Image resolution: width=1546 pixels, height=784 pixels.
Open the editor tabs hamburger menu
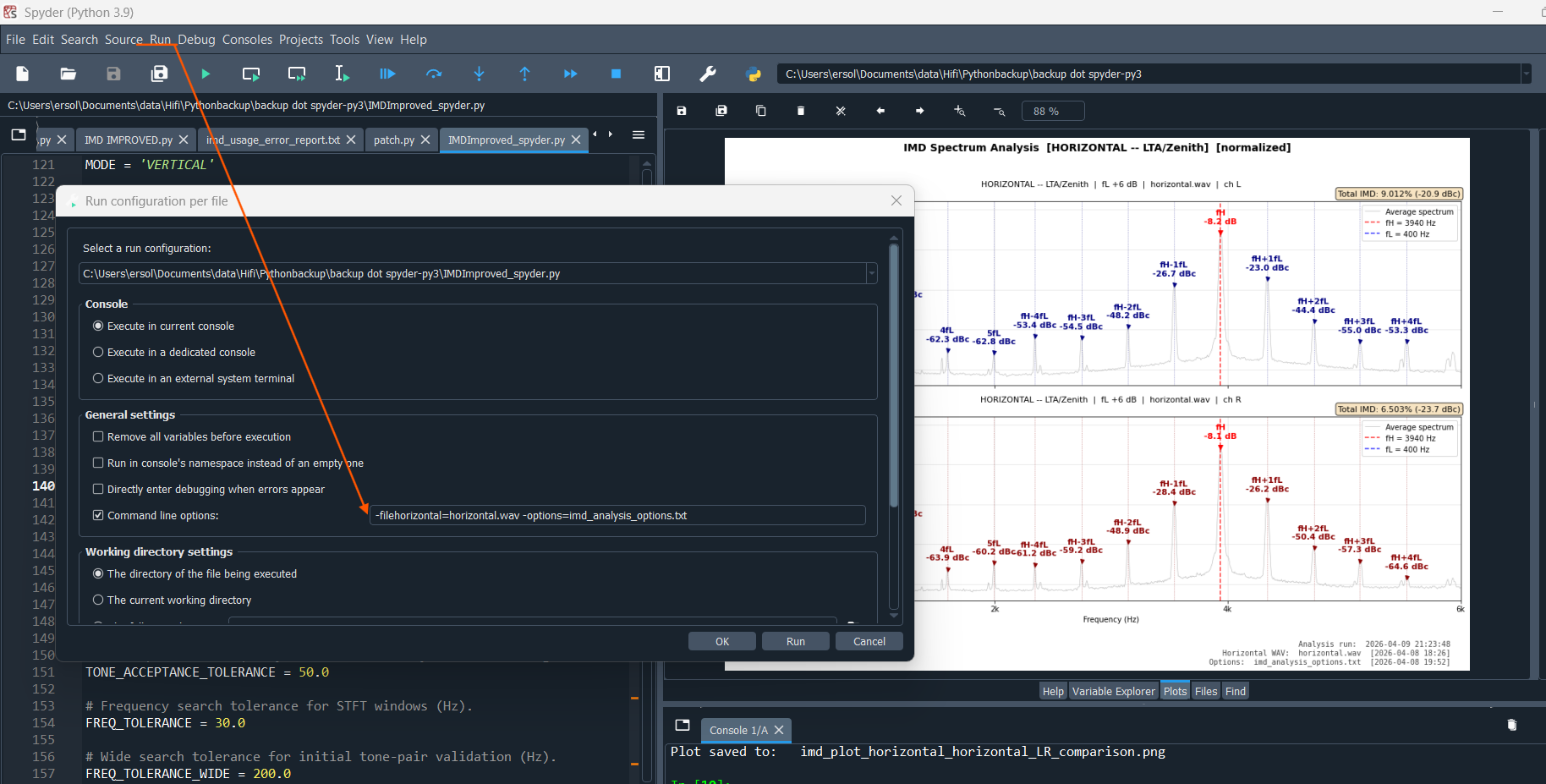click(639, 135)
